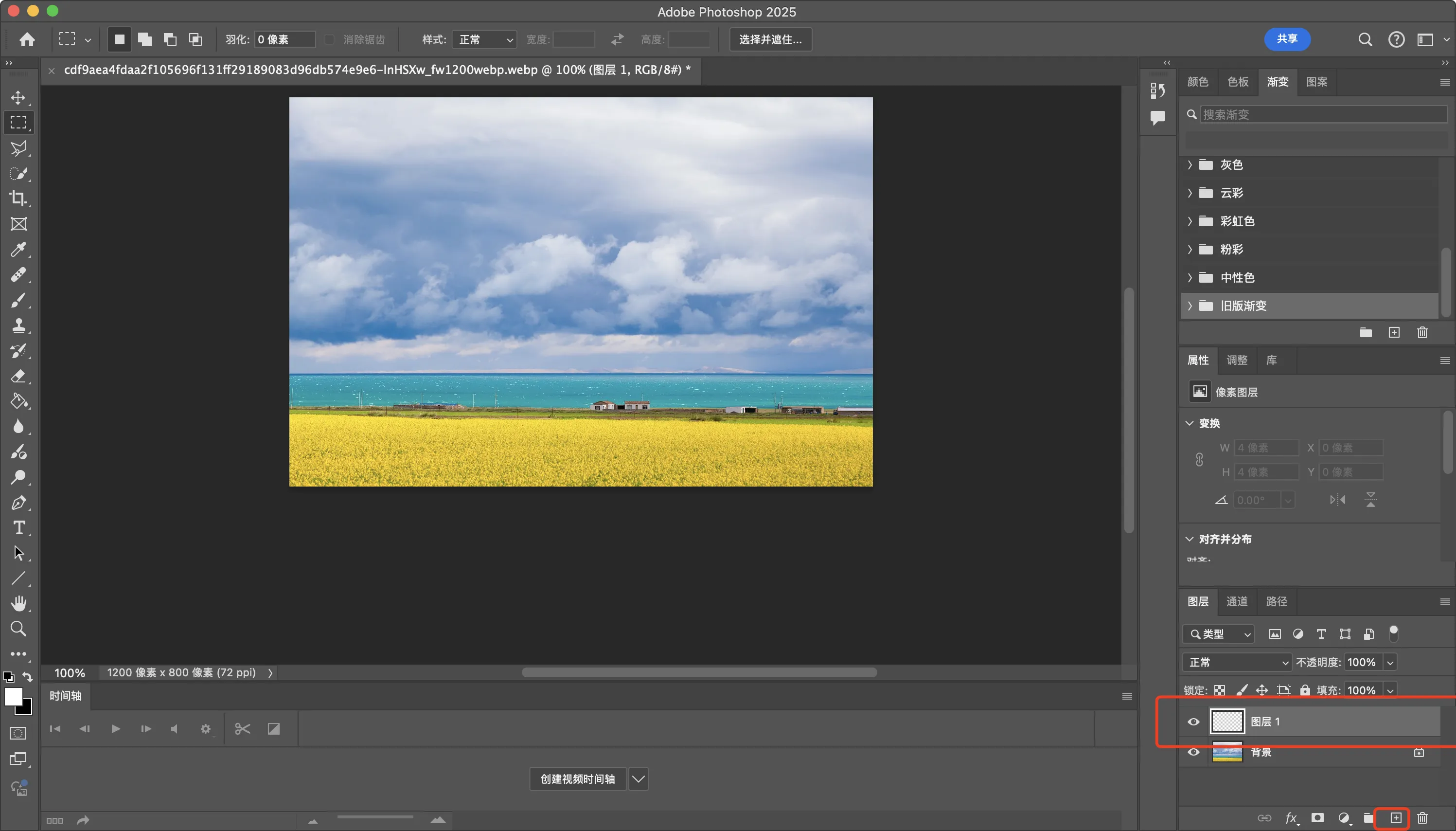Switch to the 通道 tab
Screen dimensions: 1456x831
(1236, 601)
